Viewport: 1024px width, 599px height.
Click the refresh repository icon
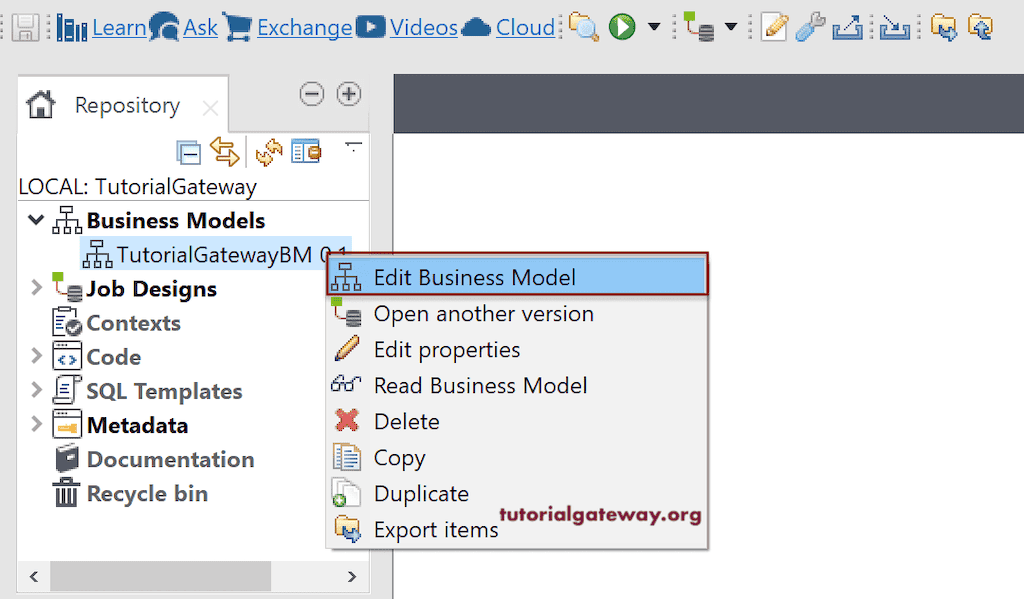pos(268,152)
